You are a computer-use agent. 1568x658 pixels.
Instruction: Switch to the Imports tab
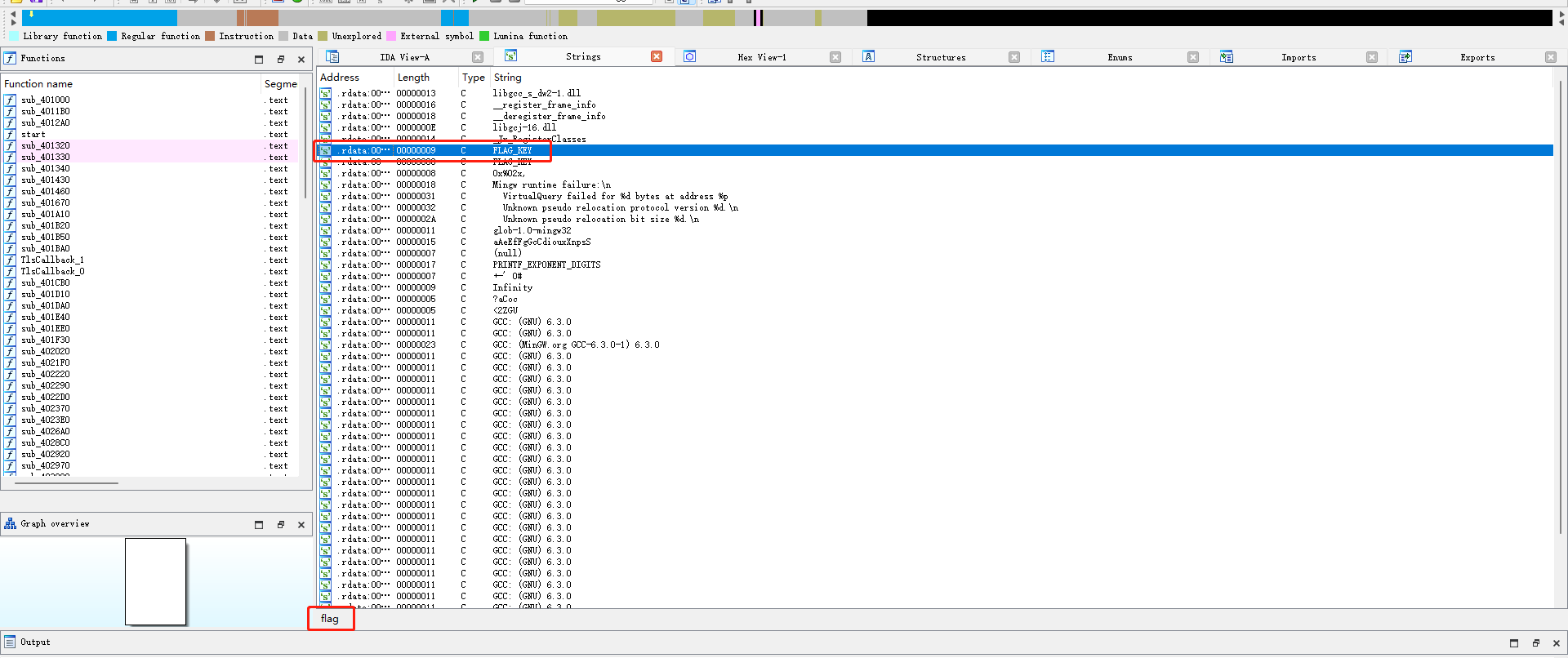click(x=1298, y=57)
